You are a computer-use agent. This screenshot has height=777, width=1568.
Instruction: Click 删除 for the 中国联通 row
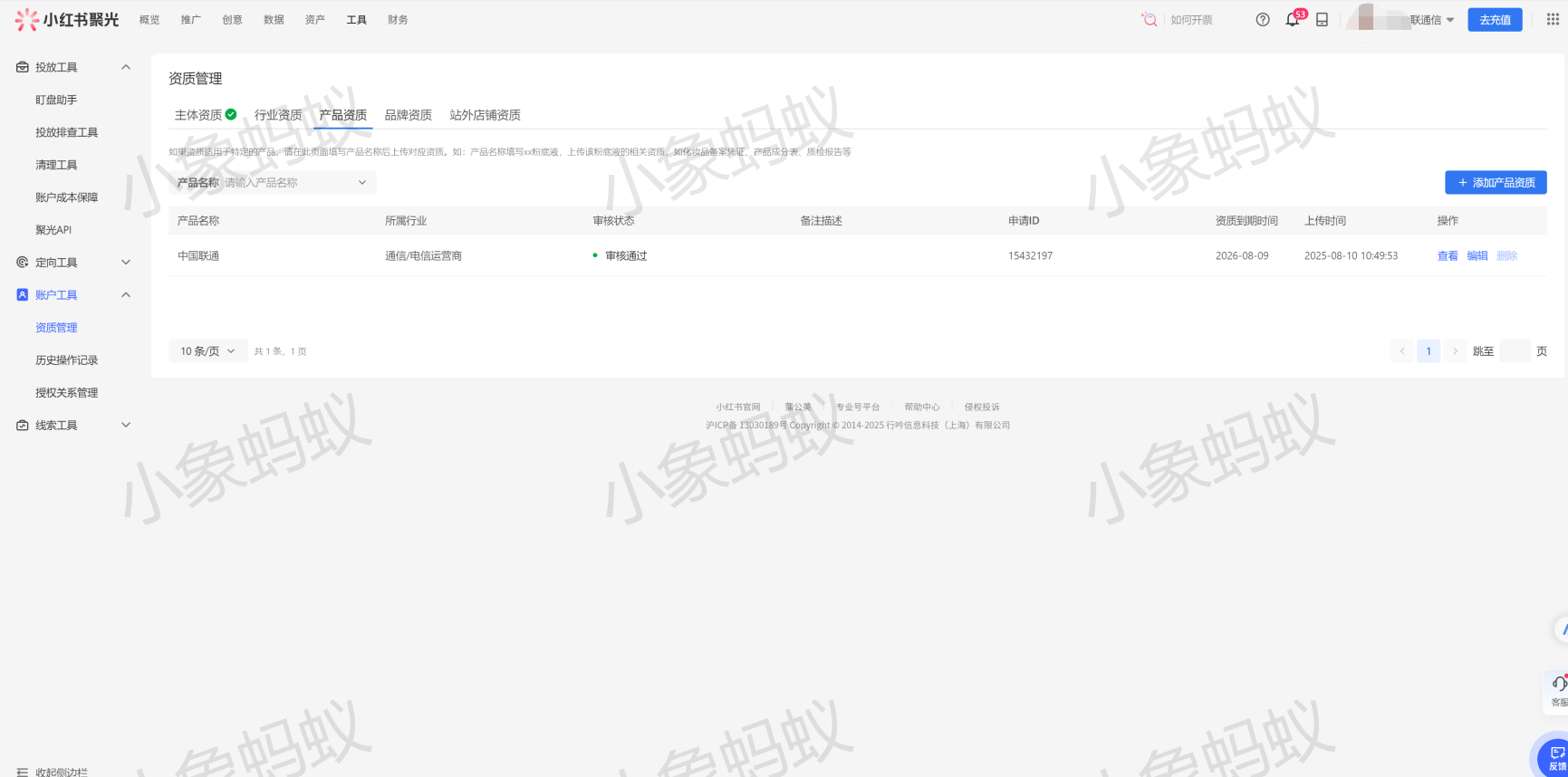pos(1507,256)
